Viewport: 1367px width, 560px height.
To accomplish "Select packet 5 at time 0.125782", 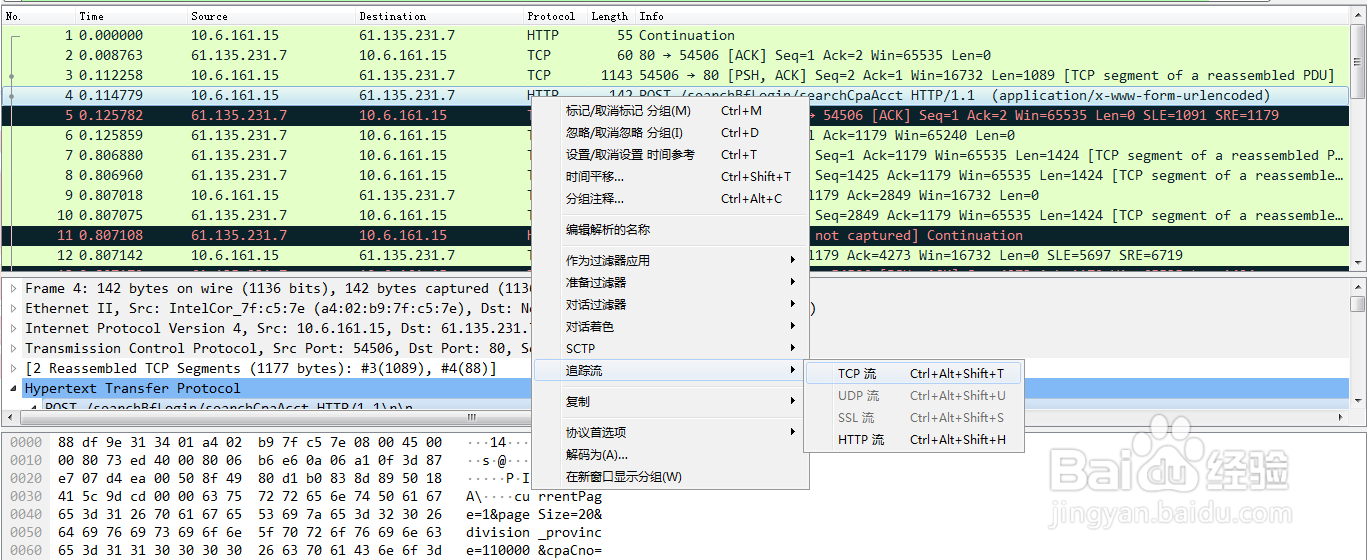I will click(x=675, y=115).
